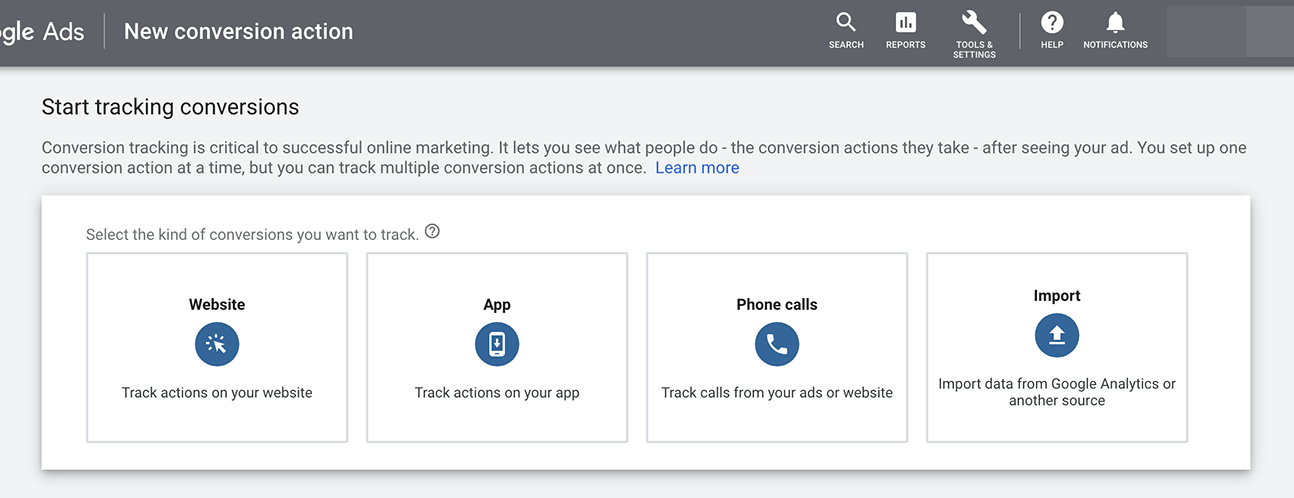Click 'Import data from Google Analytics' description
Image resolution: width=1294 pixels, height=498 pixels.
click(1057, 392)
